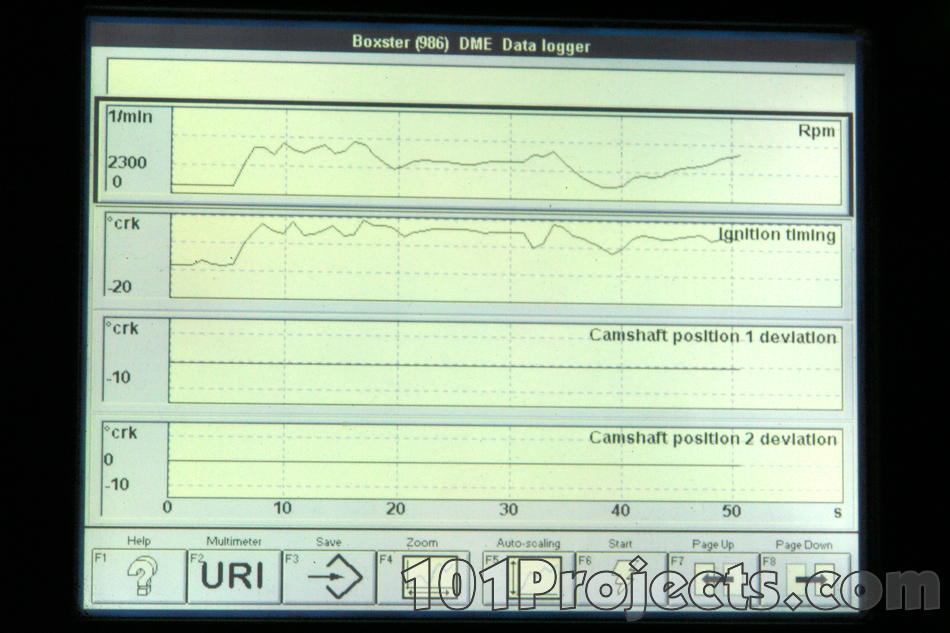Click the °crk unit on the Ignition timing graph
The width and height of the screenshot is (950, 633).
pos(123,224)
